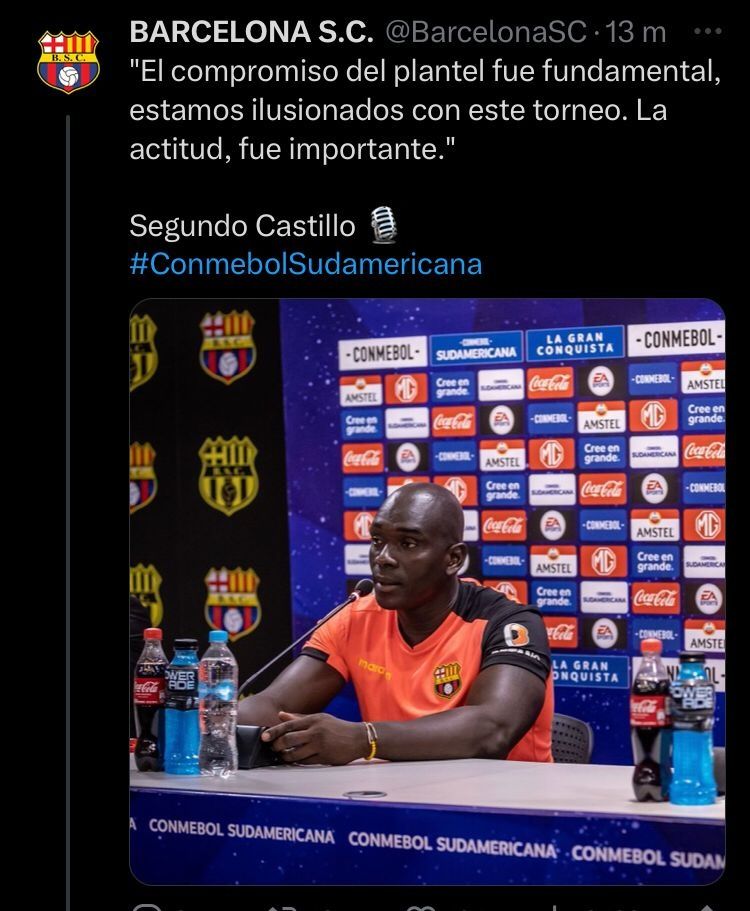Viewport: 750px width, 911px height.
Task: Click the yellow B.S.C. crest in the photo backdrop
Action: coord(228,475)
